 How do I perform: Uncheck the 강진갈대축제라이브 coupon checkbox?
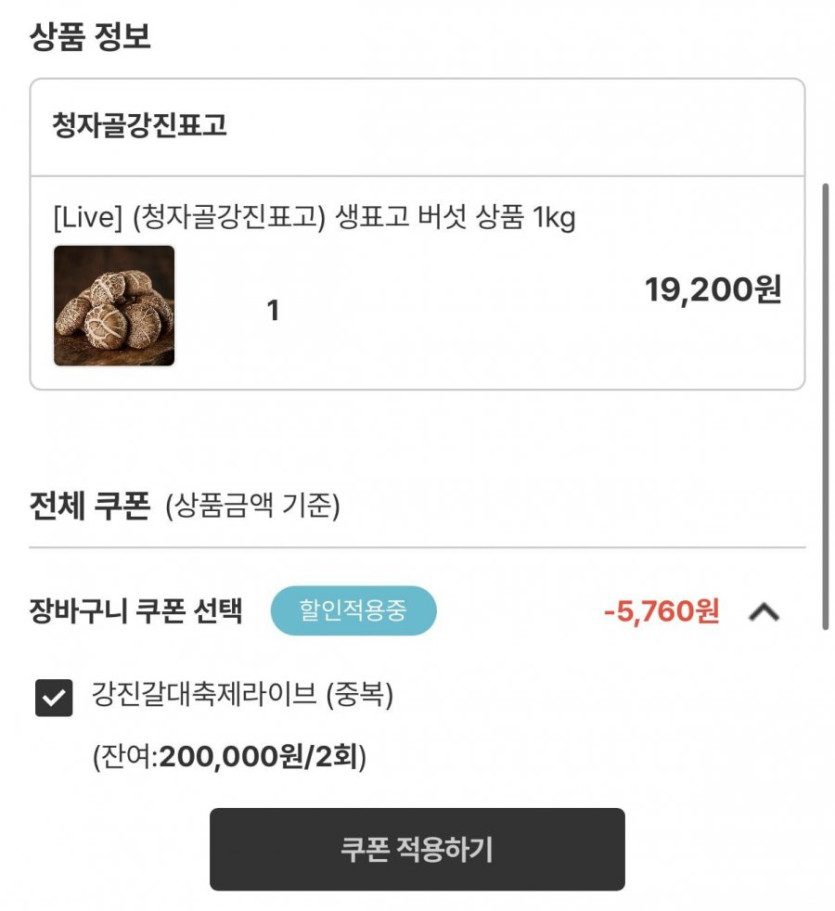pos(53,698)
